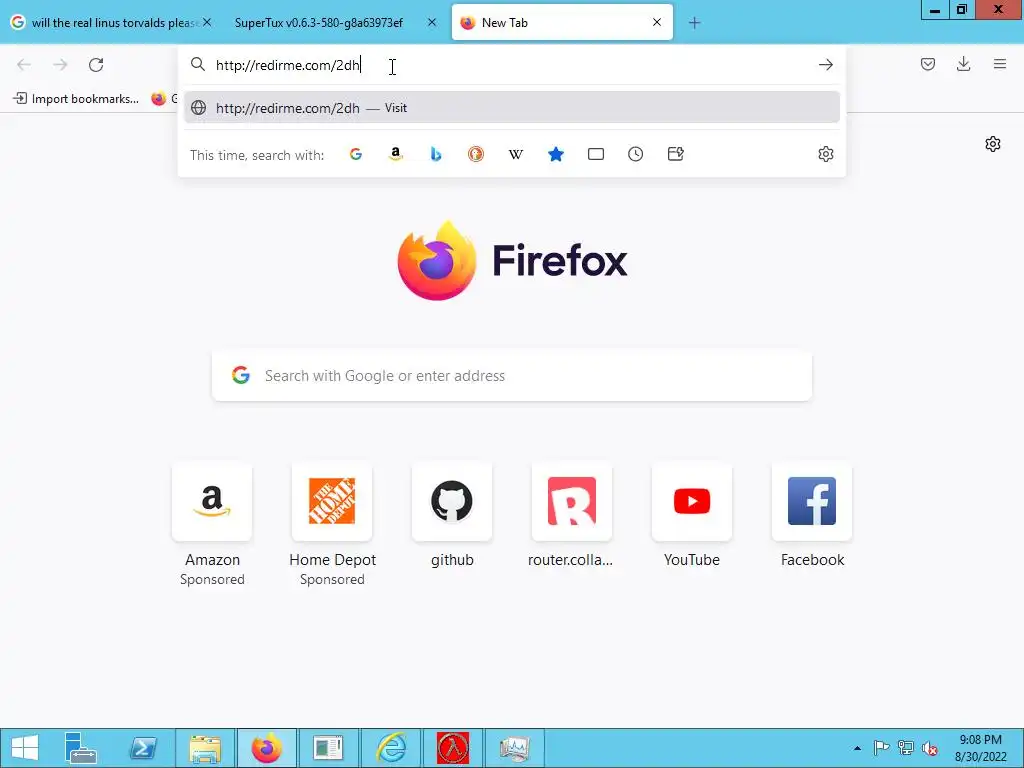Open the Firefox hamburger application menu

[1000, 64]
